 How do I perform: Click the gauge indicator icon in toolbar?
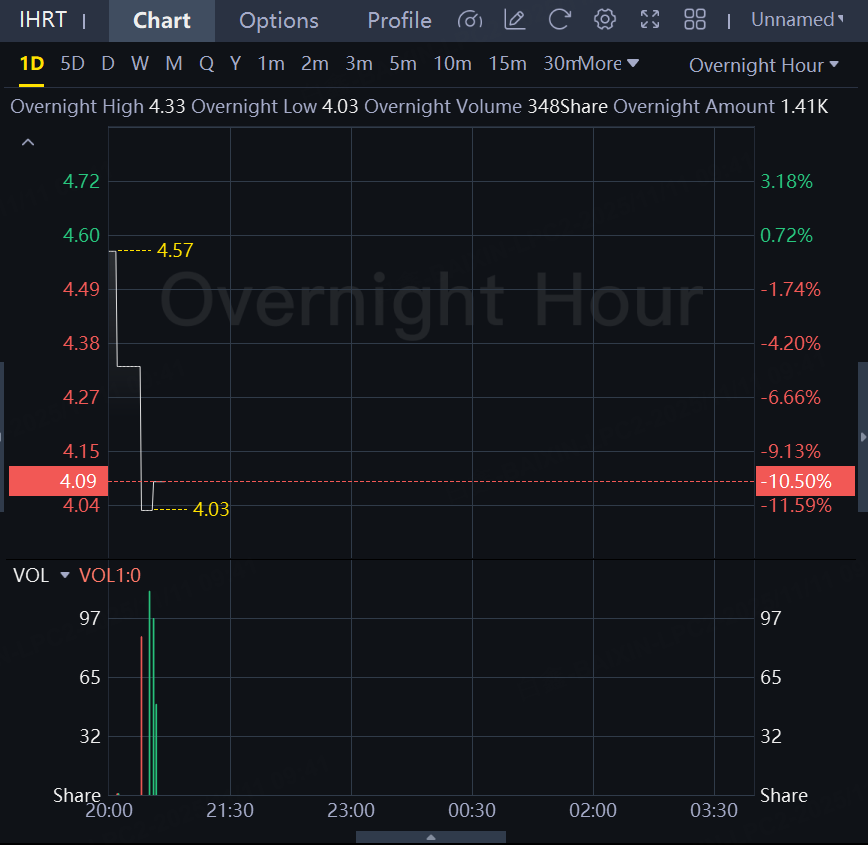[x=469, y=20]
